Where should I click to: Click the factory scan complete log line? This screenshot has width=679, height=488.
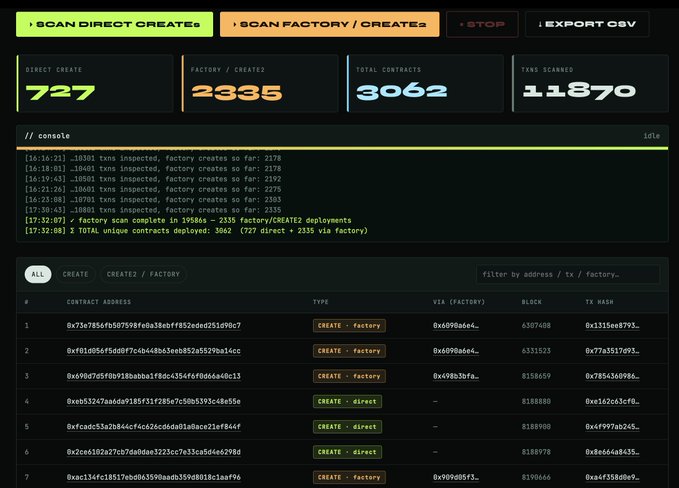[188, 220]
